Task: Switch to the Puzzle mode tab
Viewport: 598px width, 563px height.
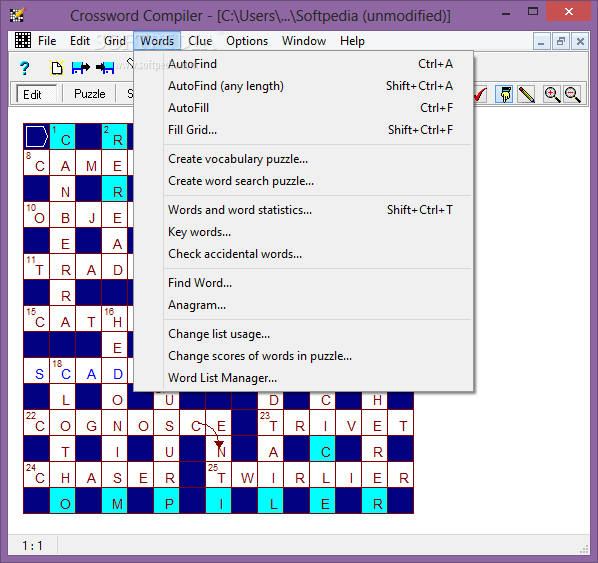Action: [x=89, y=94]
